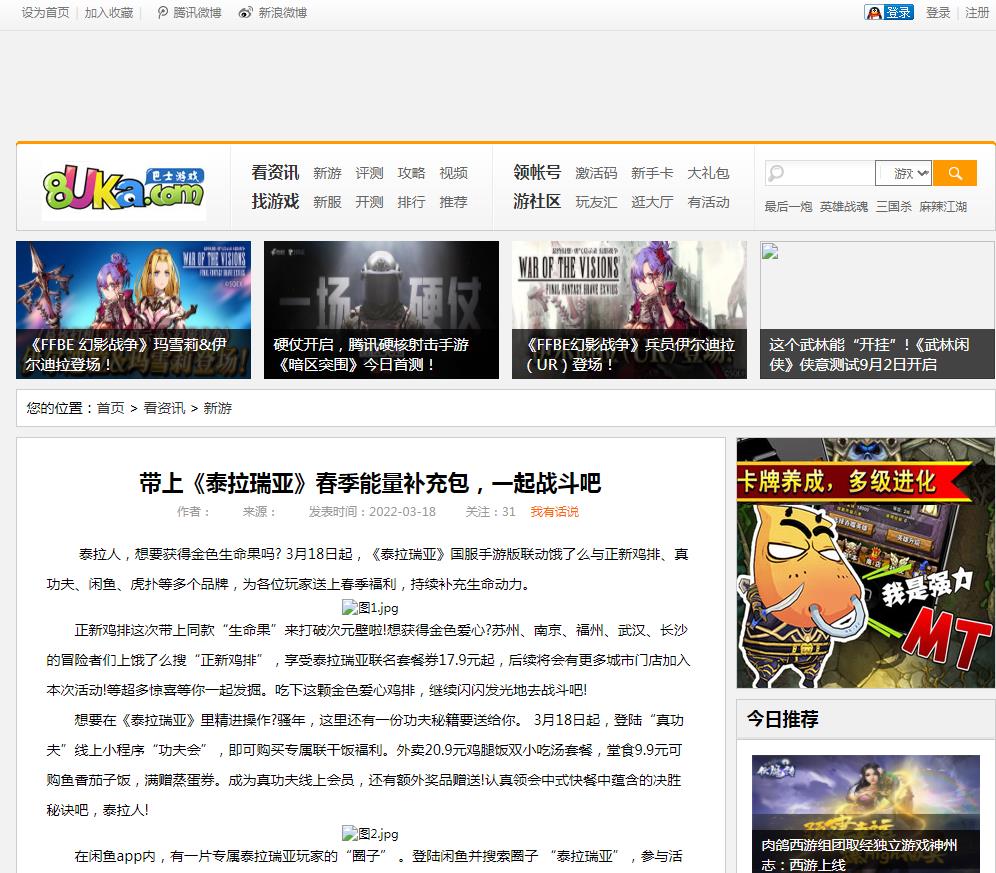Click 看资讯 in the breadcrumb
The height and width of the screenshot is (873, 996).
(165, 408)
